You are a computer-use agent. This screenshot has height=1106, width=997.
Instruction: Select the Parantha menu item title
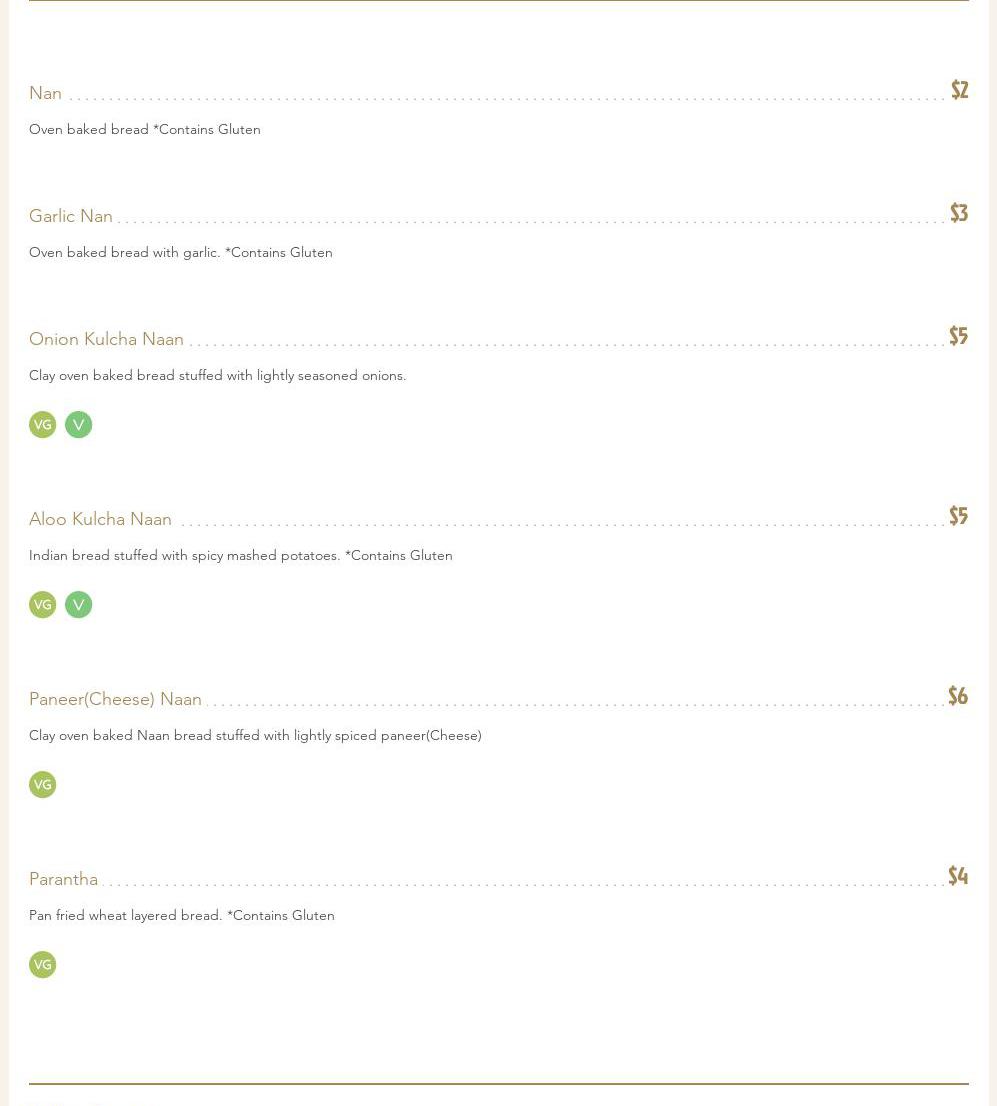click(64, 879)
